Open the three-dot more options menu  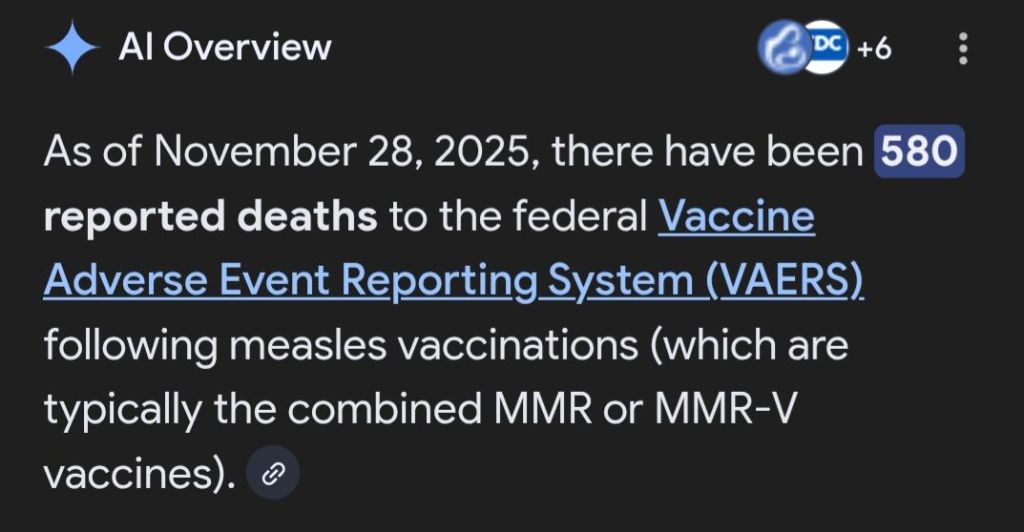pyautogui.click(x=963, y=48)
